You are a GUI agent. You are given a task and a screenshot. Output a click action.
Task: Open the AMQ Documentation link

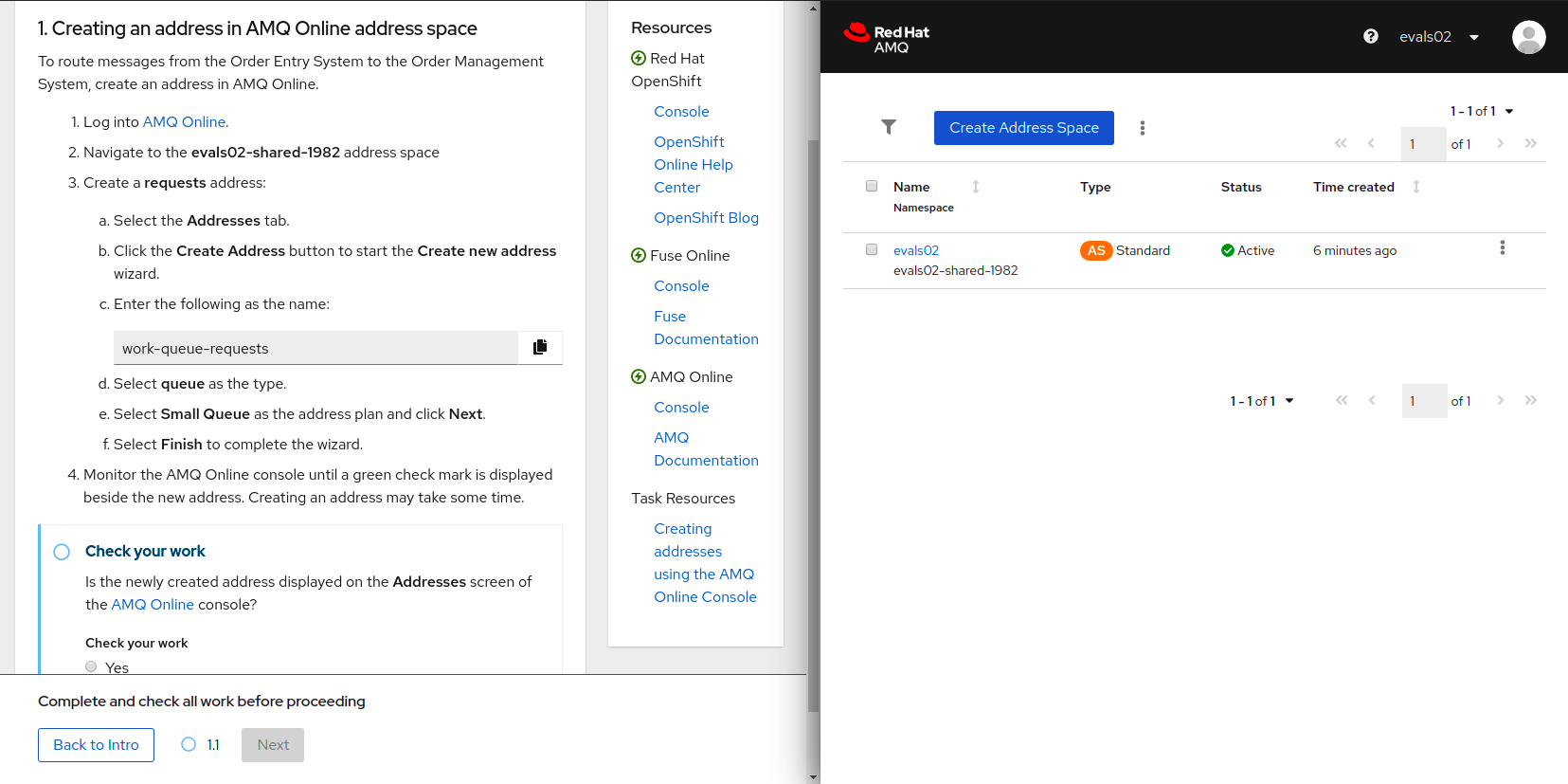pyautogui.click(x=706, y=448)
